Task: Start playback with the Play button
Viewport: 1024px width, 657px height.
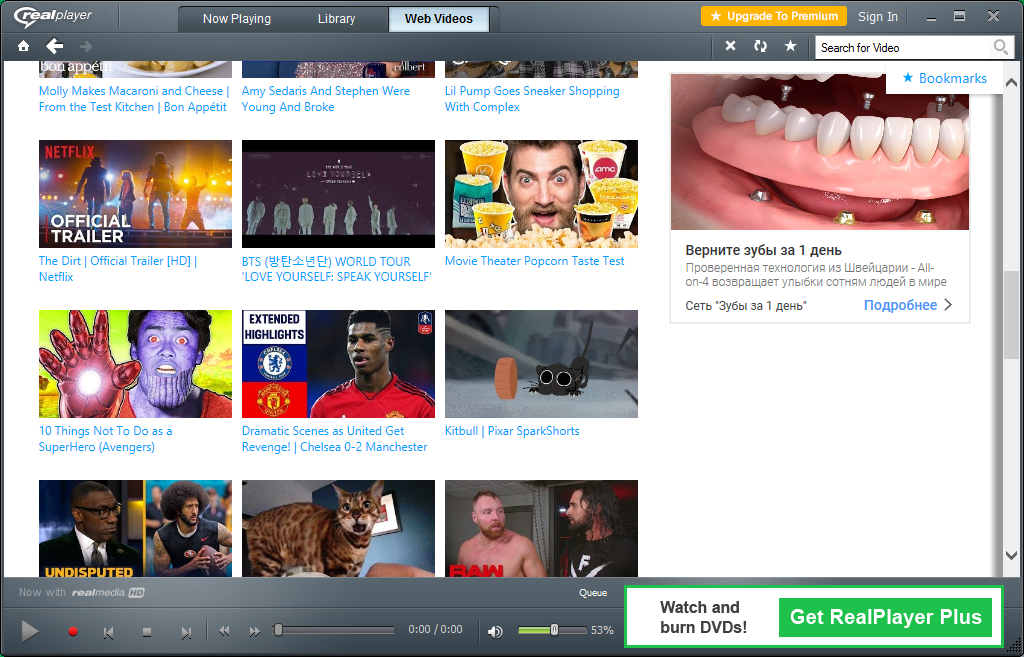Action: (30, 632)
